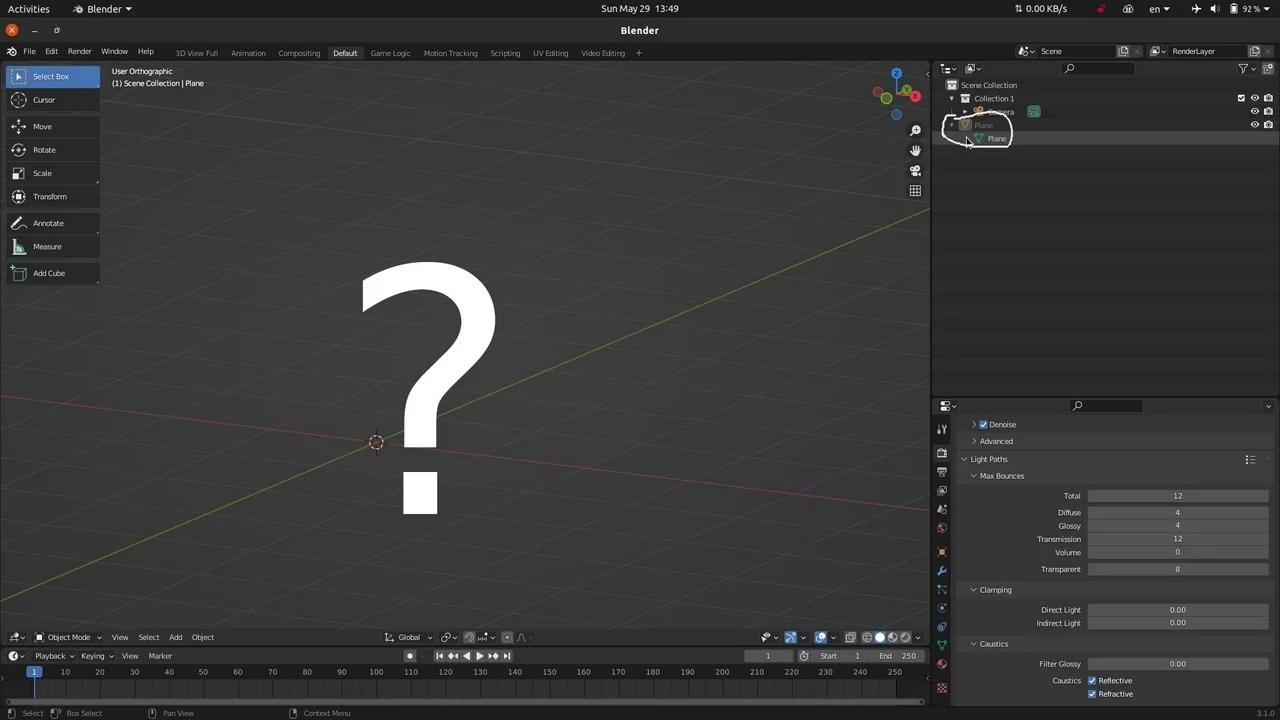
Task: Open the Modifier Properties wrench tab
Action: click(941, 570)
